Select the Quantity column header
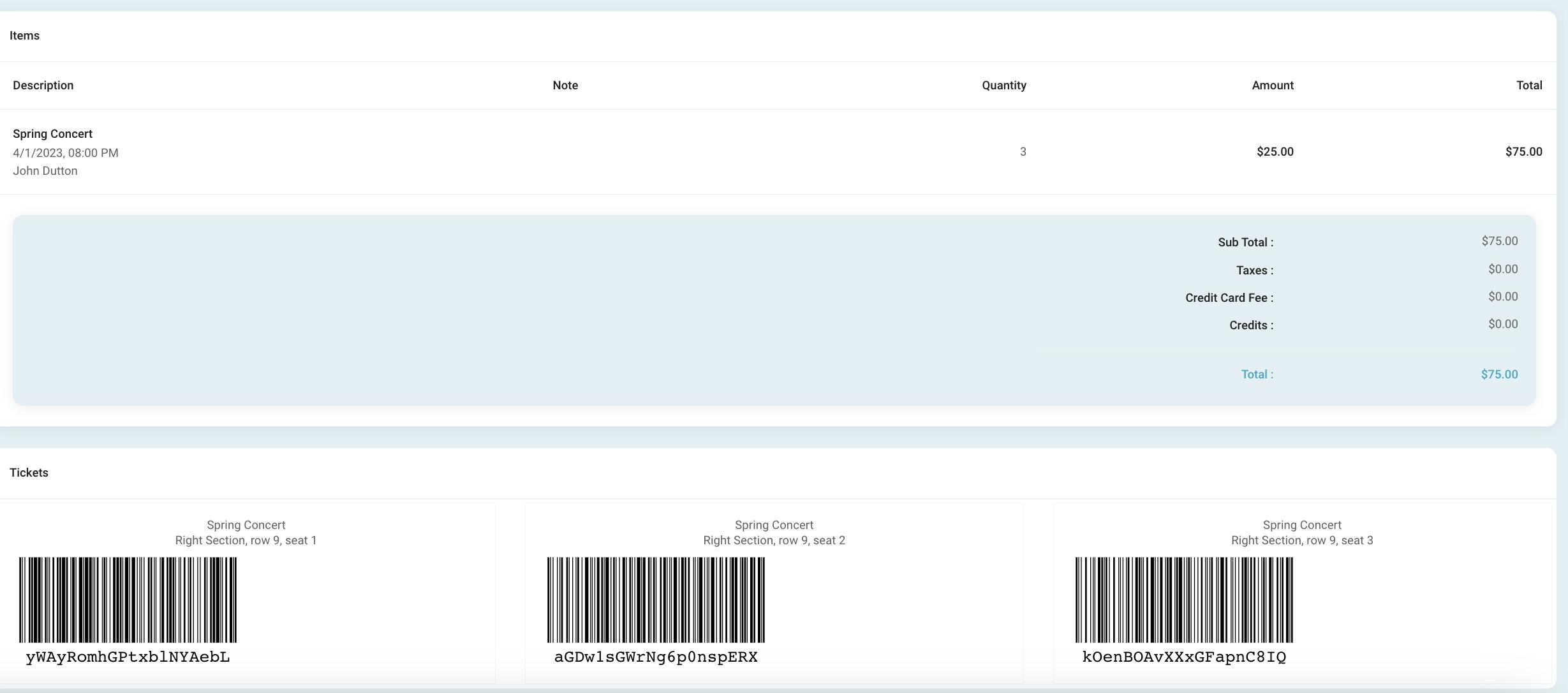1568x693 pixels. point(1004,86)
